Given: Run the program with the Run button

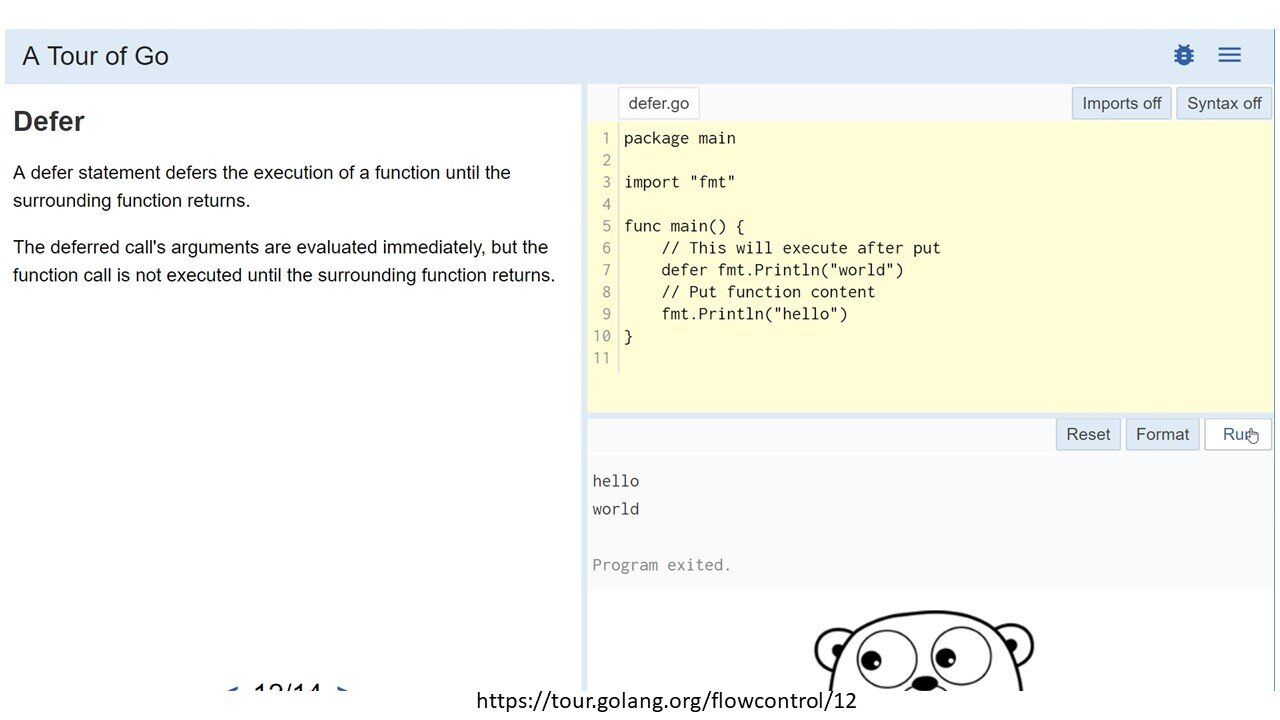Looking at the screenshot, I should pos(1238,434).
